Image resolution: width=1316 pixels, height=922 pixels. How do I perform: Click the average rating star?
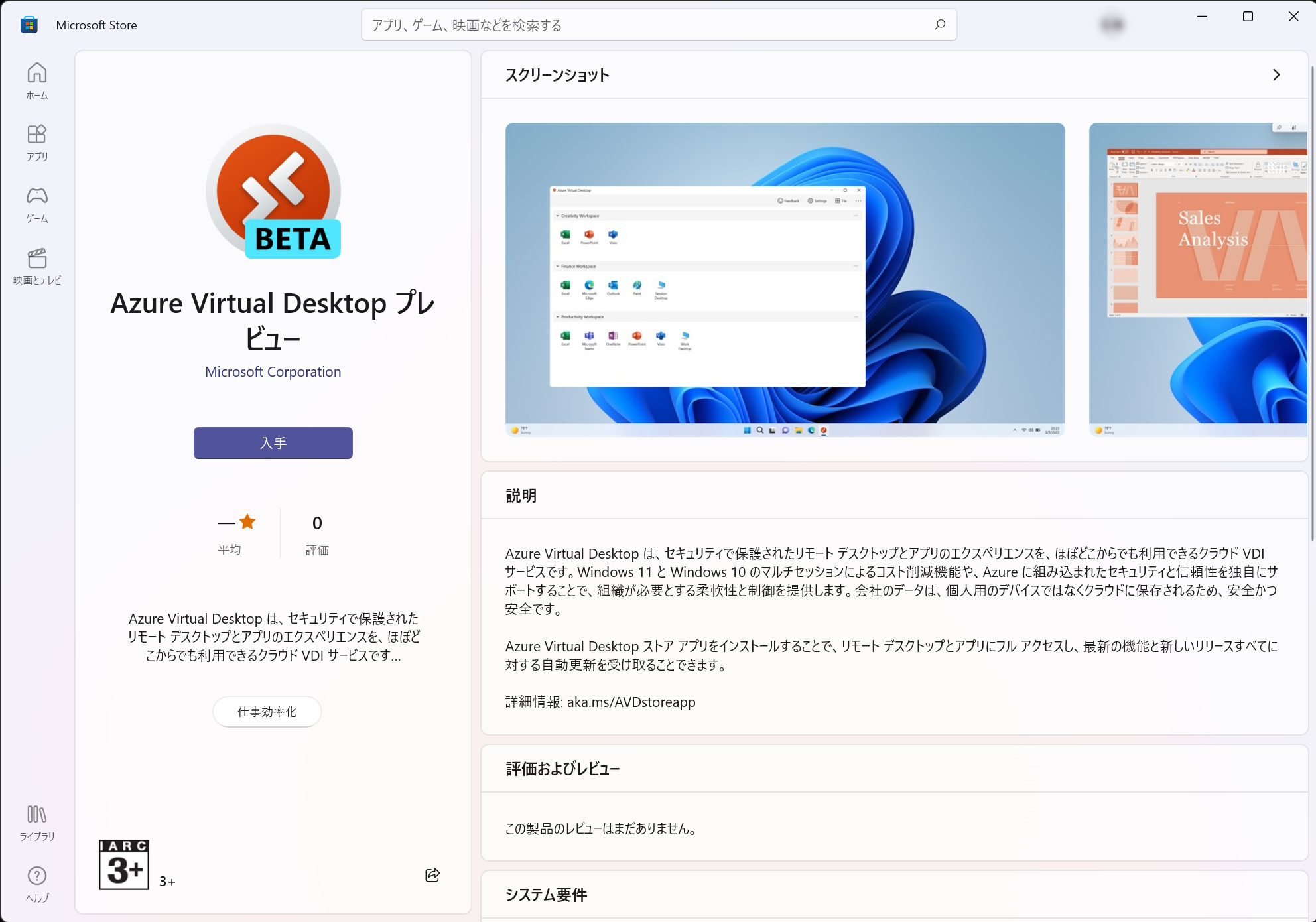[x=246, y=523]
